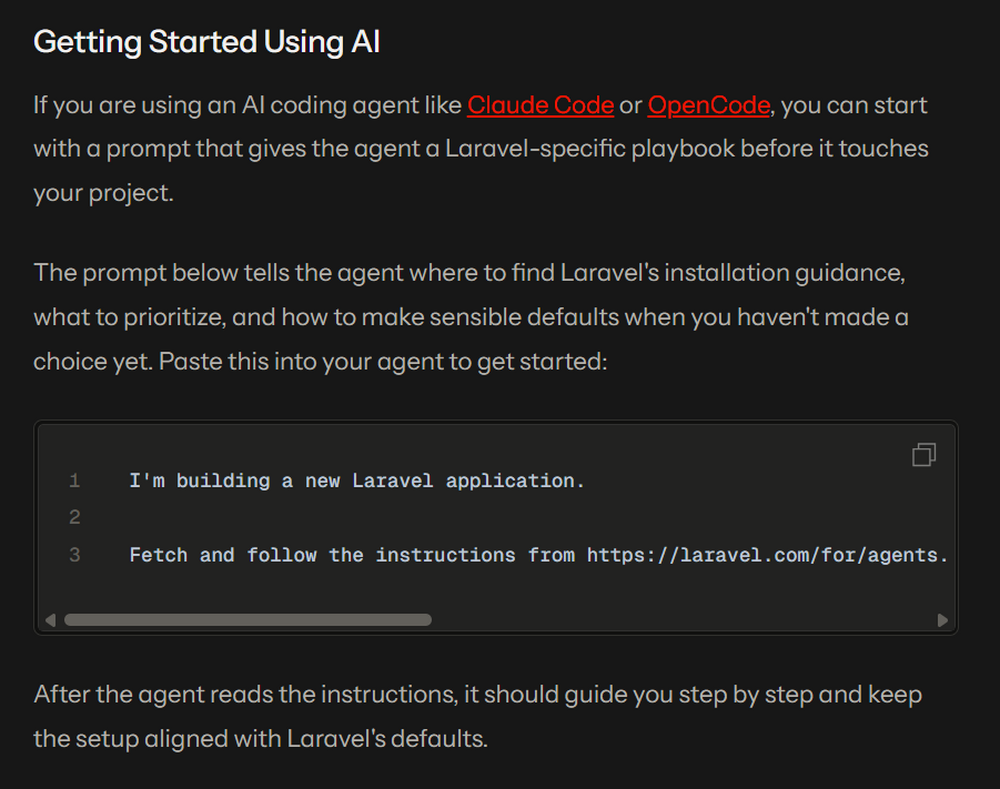Click the word "Fetch" in the code
Viewport: 1000px width, 789px height.
(x=158, y=555)
